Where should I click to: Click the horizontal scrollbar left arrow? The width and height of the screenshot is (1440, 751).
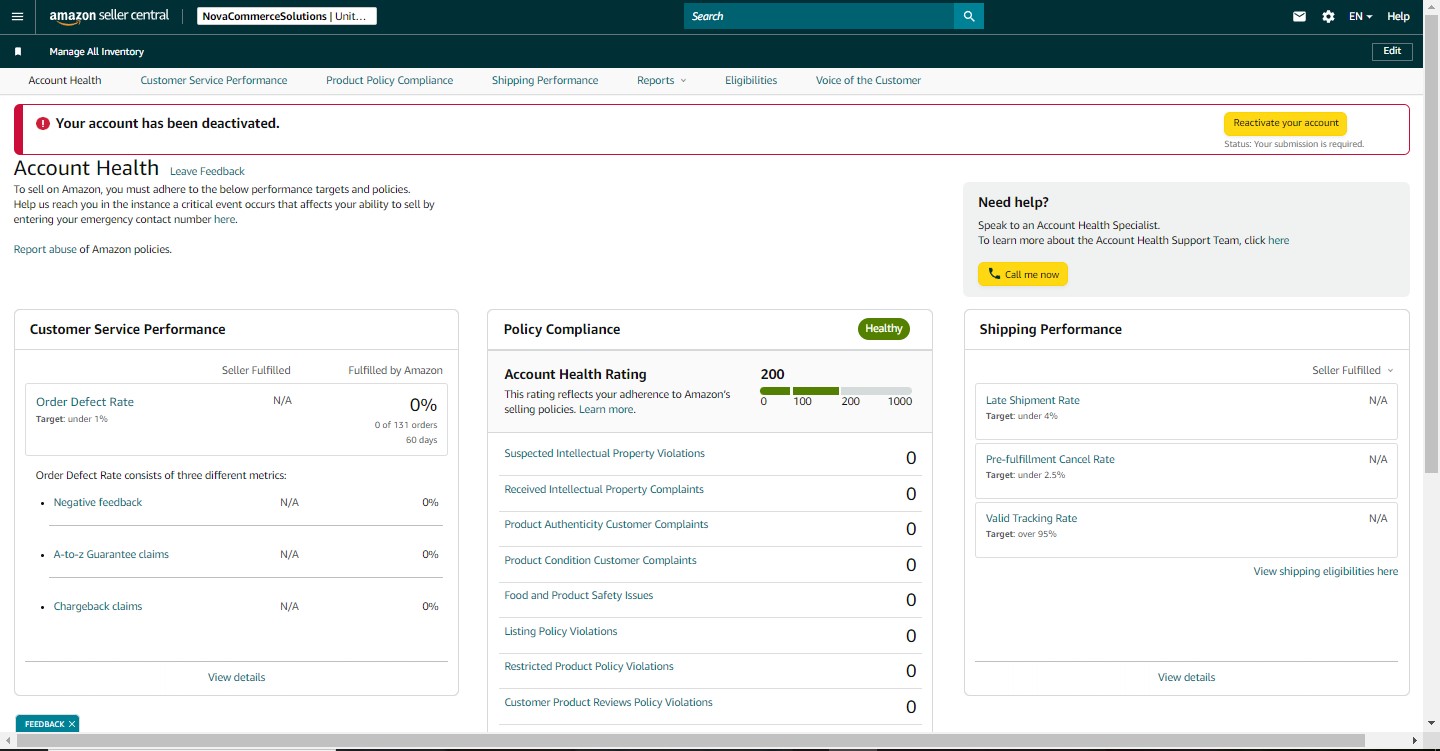(6, 740)
